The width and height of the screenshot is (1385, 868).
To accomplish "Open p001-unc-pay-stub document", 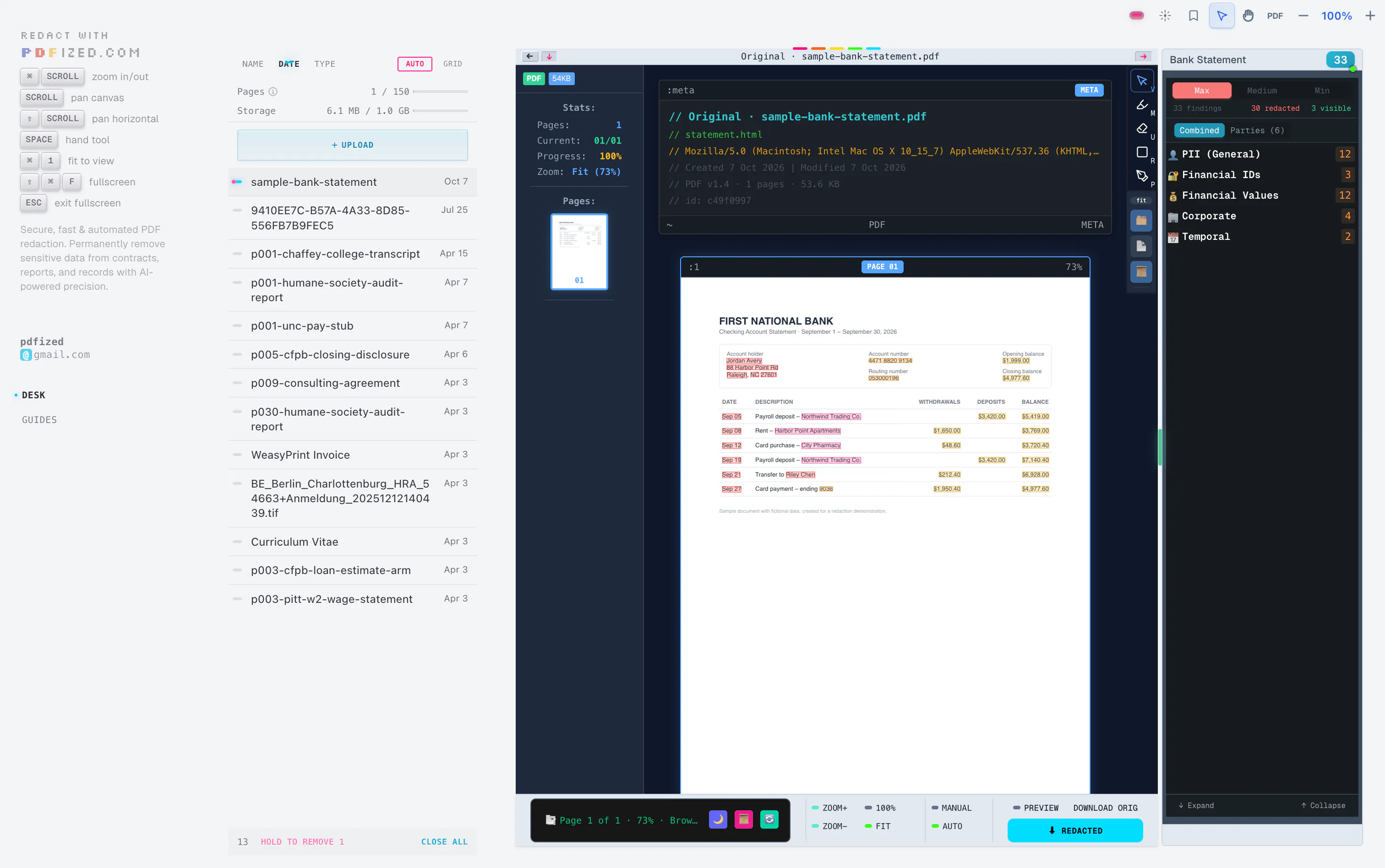I will point(353,325).
